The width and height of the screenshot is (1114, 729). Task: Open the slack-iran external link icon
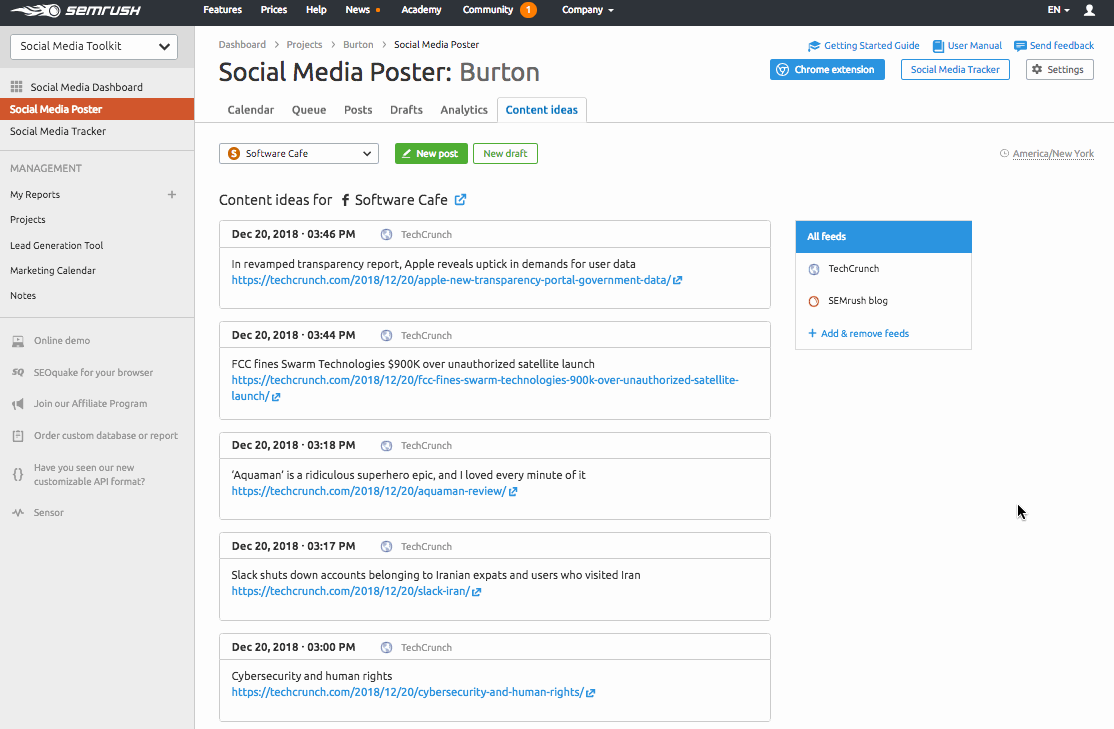pyautogui.click(x=477, y=592)
